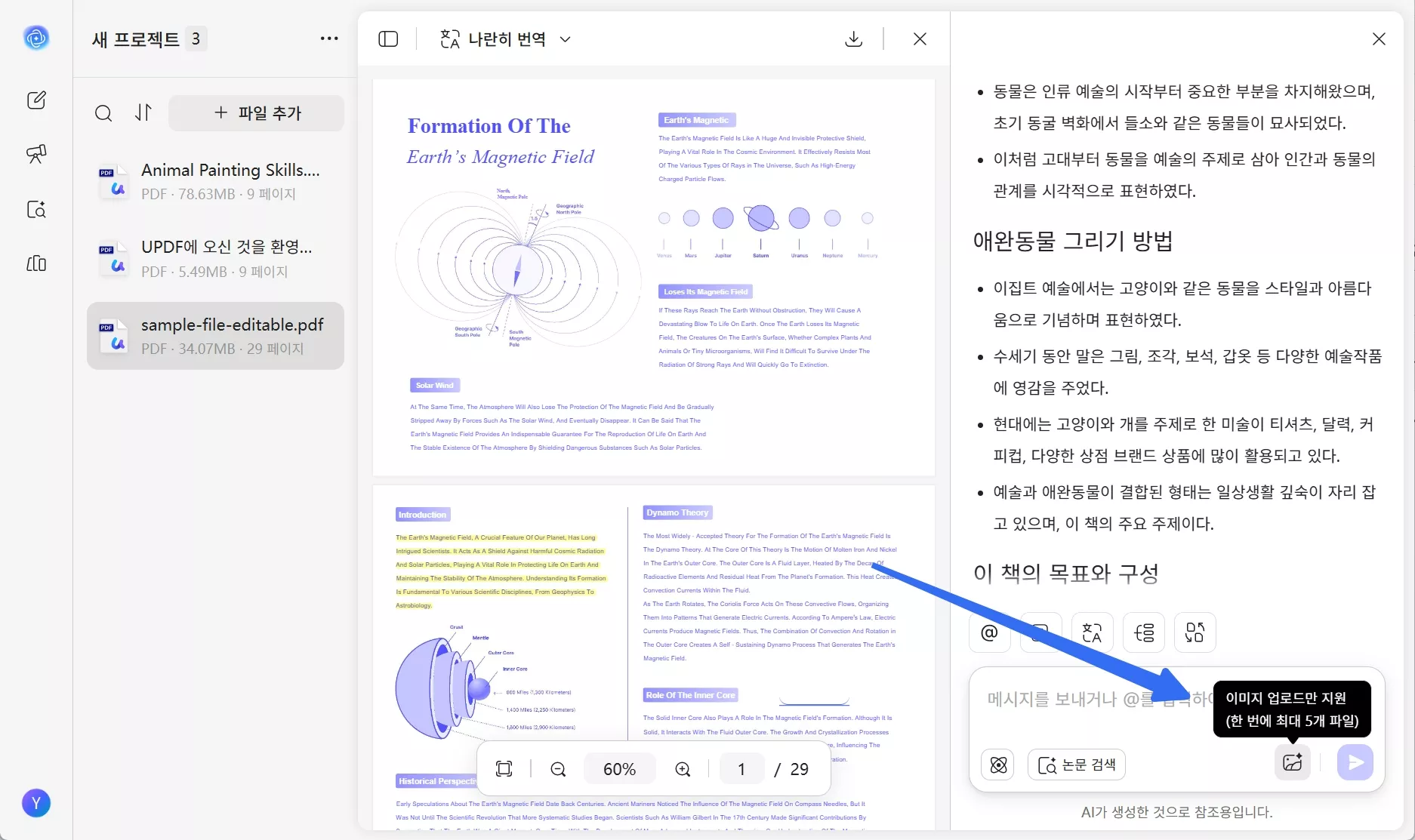Insert a mention using the @ icon
This screenshot has height=840, width=1415.
[x=989, y=632]
